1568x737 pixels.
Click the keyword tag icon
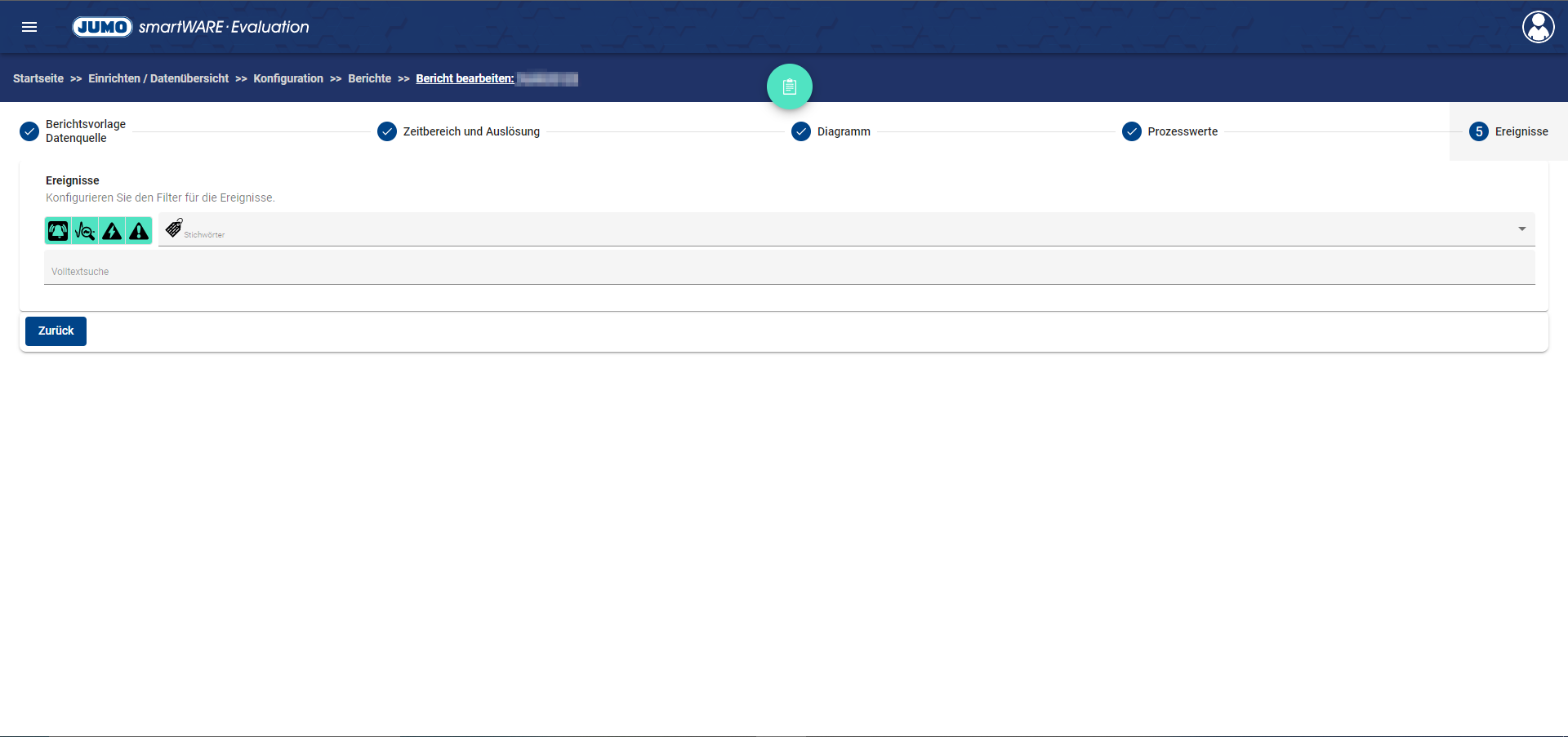173,229
